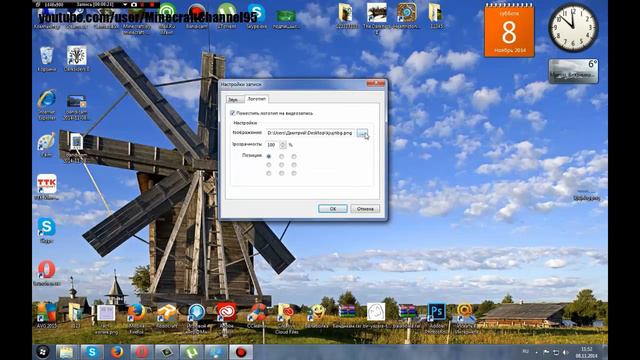Click the weather gadget showing 6°
640x360 pixels.
tap(573, 71)
